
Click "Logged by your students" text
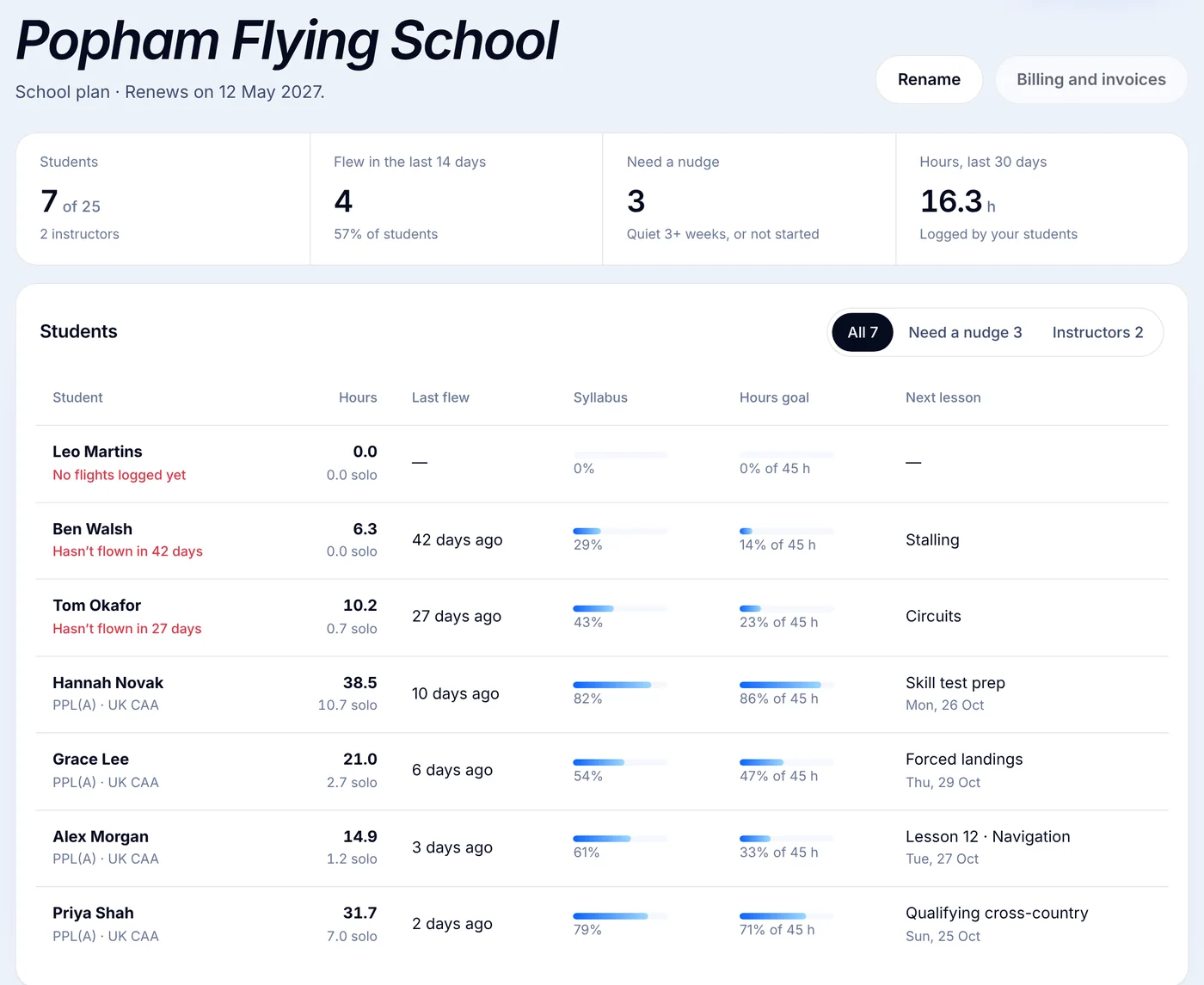click(x=998, y=234)
